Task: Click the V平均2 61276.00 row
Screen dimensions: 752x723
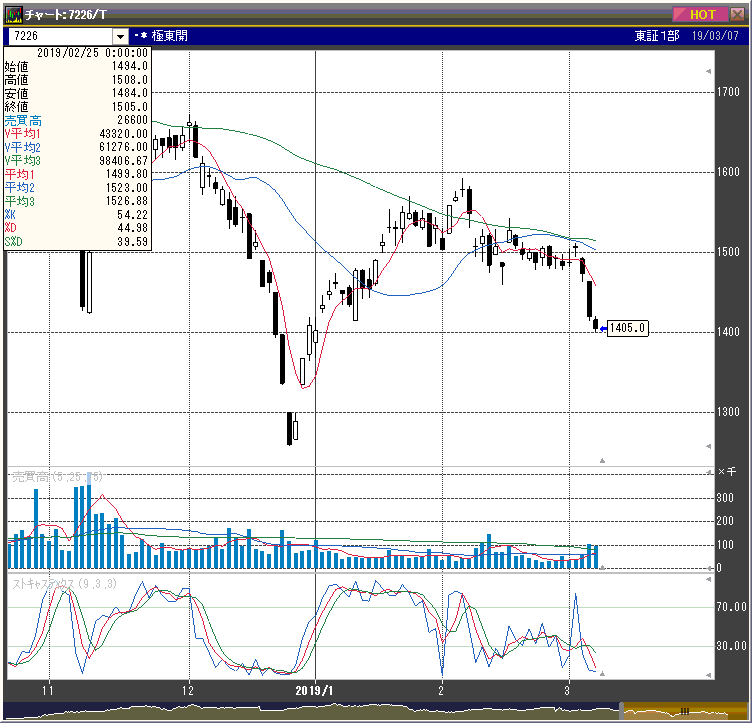Action: click(x=77, y=147)
